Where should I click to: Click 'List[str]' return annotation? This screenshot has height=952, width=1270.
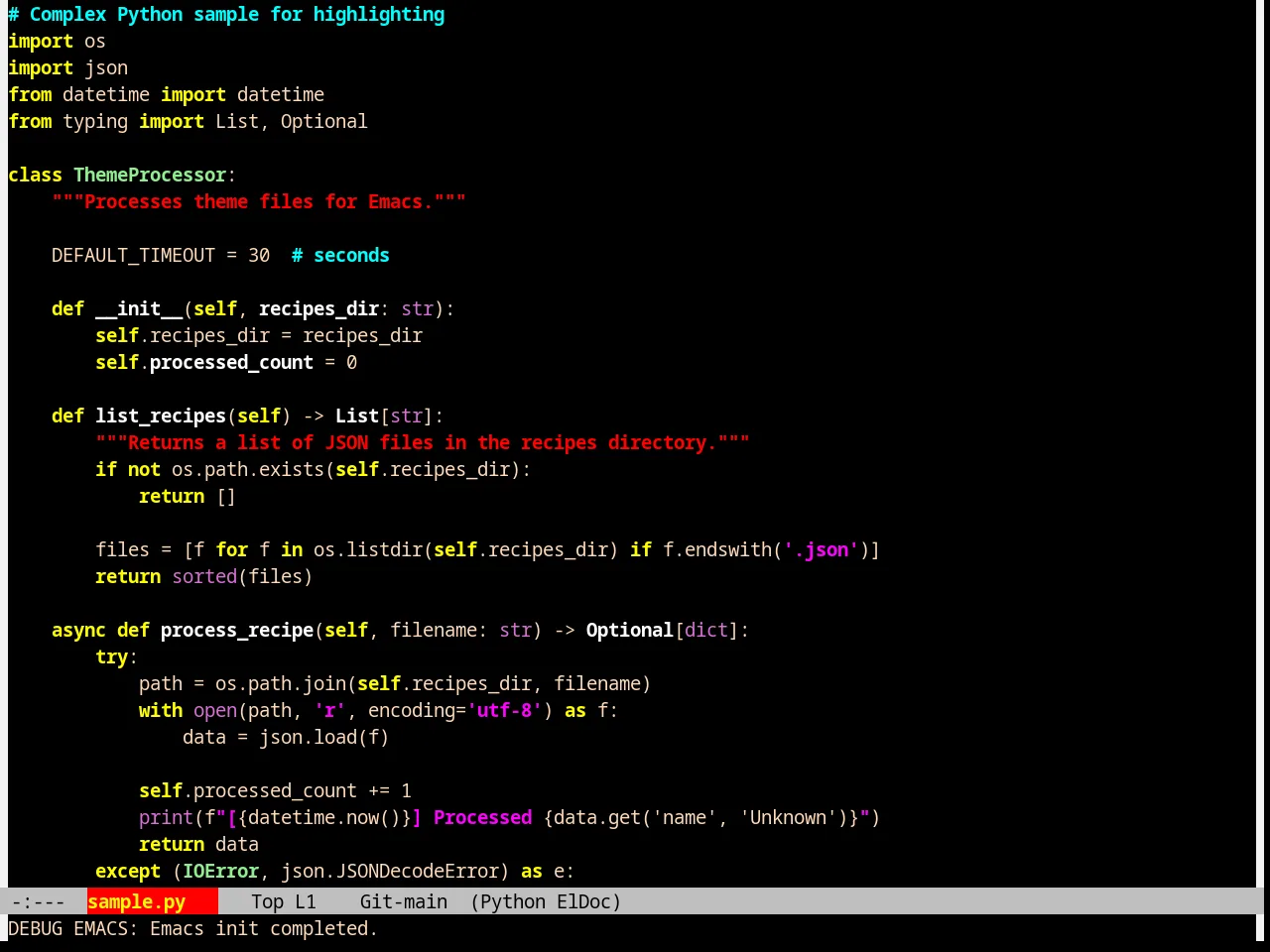point(384,416)
